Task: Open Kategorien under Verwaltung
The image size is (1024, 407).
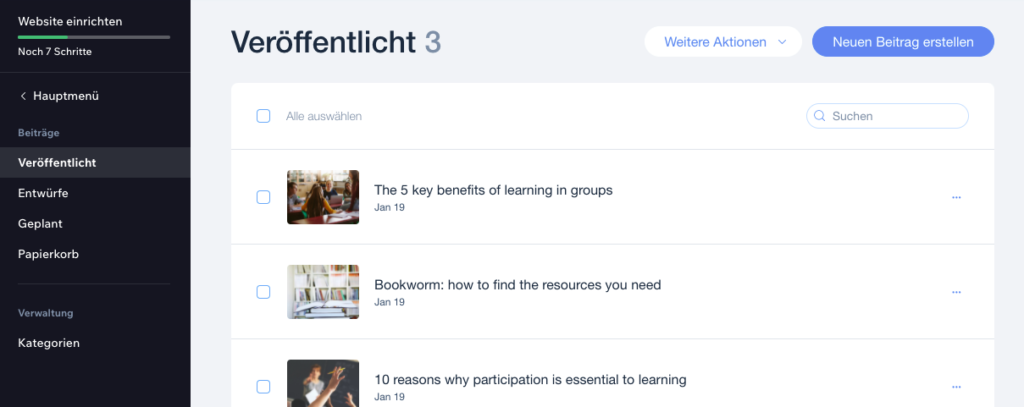Action: [49, 343]
